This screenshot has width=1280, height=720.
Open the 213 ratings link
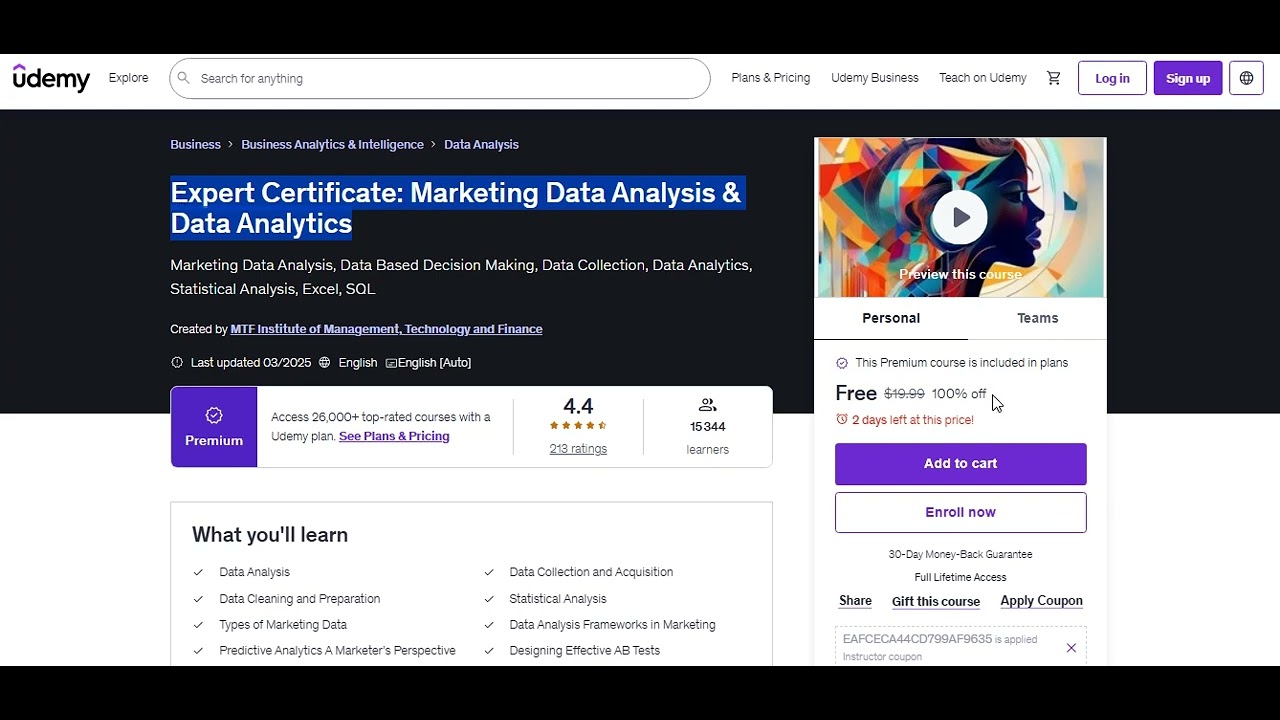coord(578,449)
